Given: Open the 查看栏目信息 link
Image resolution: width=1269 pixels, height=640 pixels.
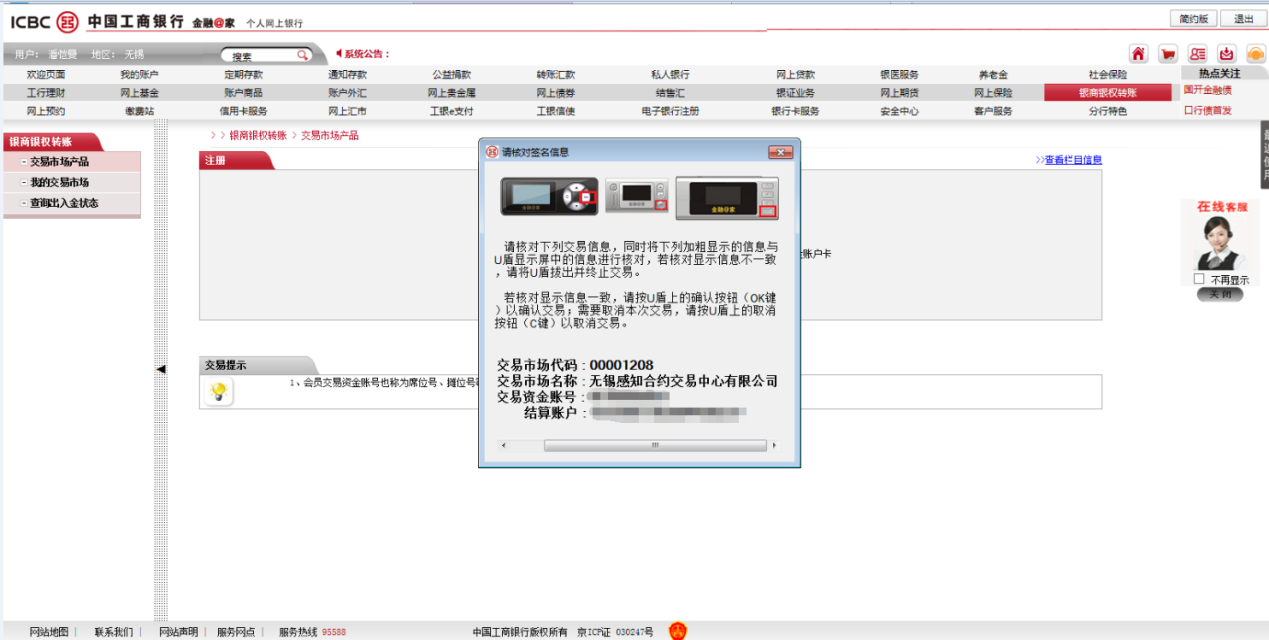Looking at the screenshot, I should (1073, 160).
